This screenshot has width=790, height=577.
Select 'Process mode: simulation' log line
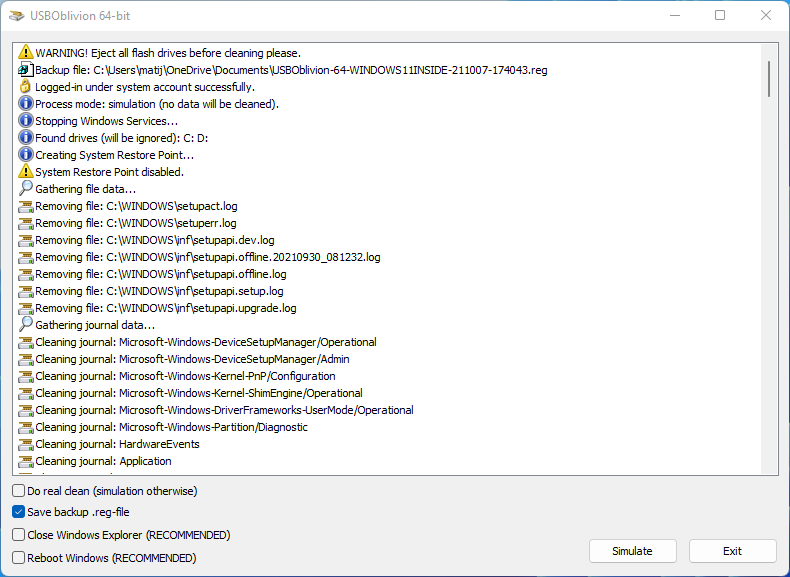point(157,104)
